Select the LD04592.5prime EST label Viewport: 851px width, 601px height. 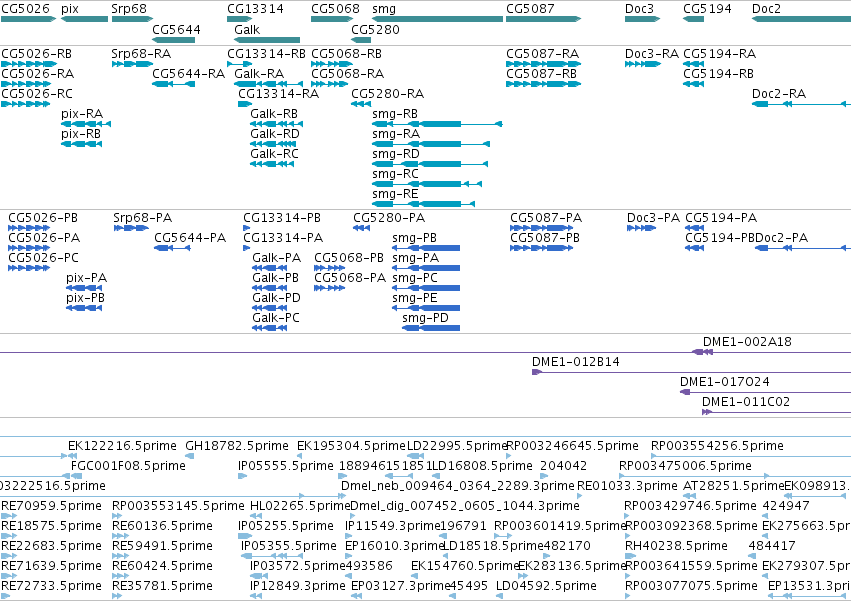click(x=546, y=586)
